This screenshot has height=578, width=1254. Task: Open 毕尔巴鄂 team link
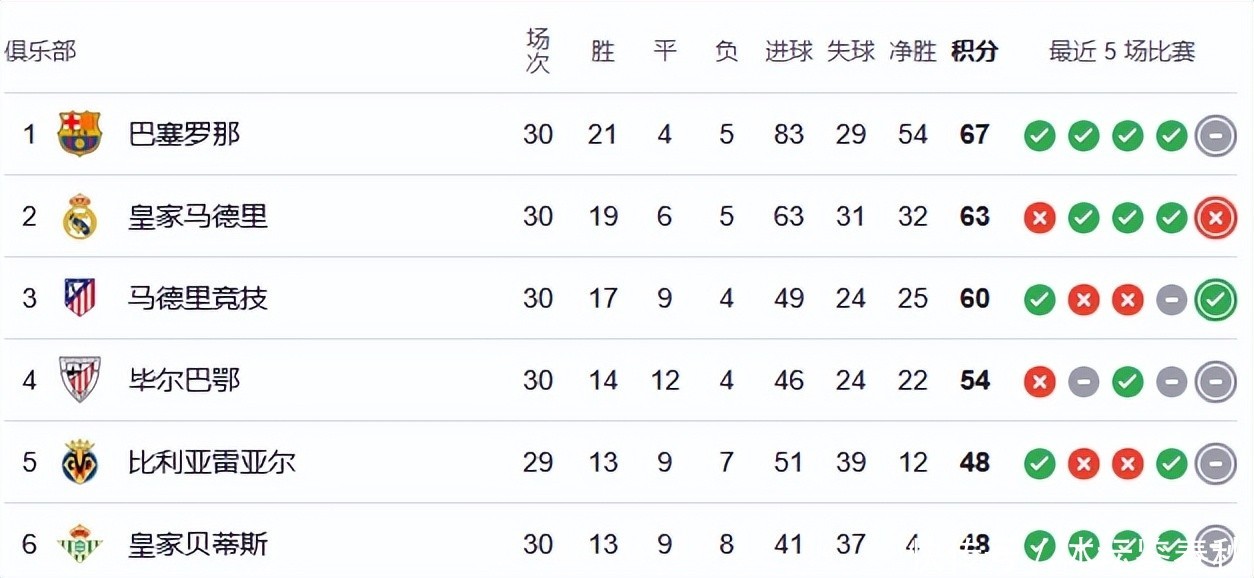[x=184, y=380]
